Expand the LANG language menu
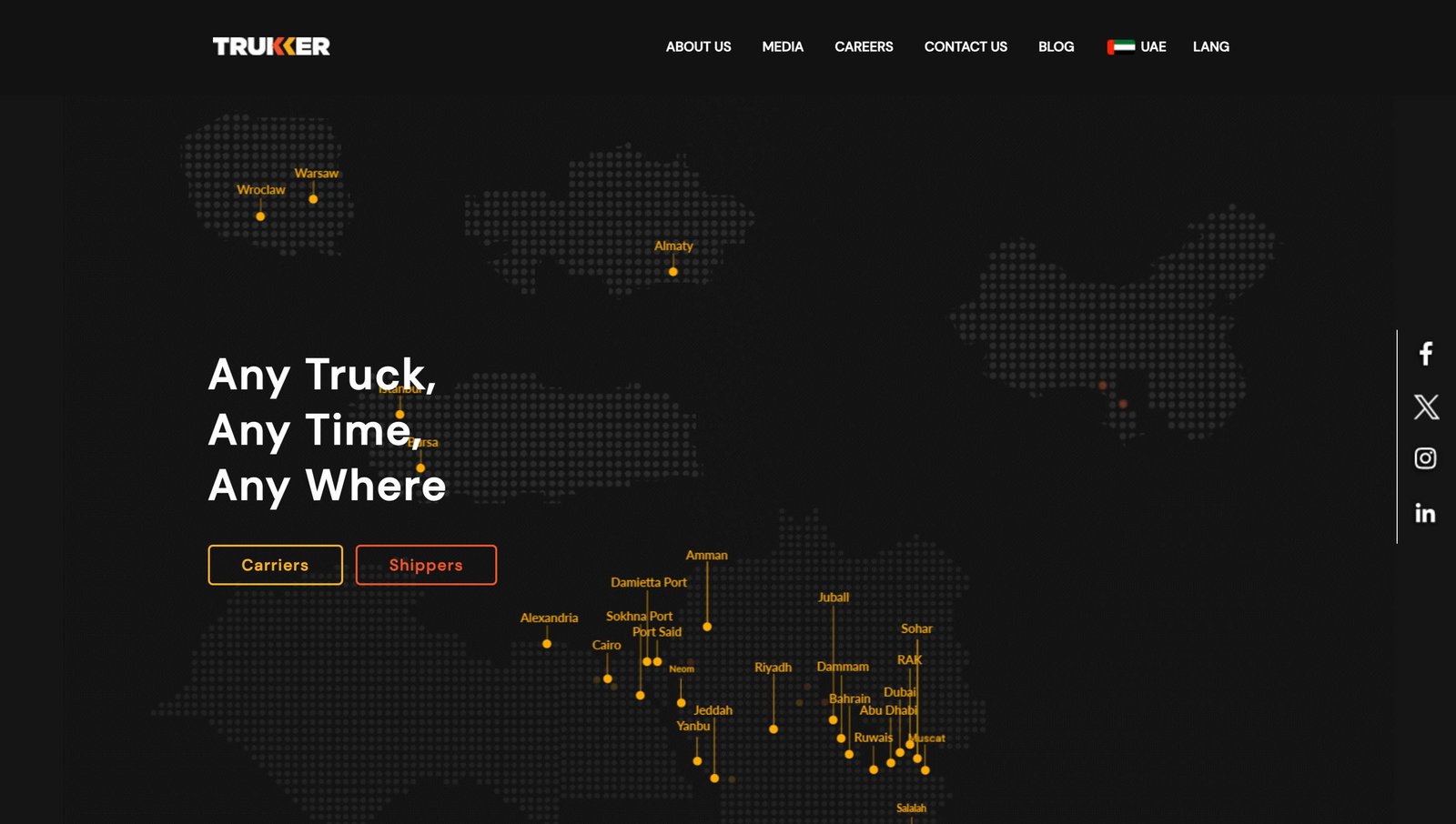This screenshot has width=1456, height=824. pyautogui.click(x=1210, y=47)
